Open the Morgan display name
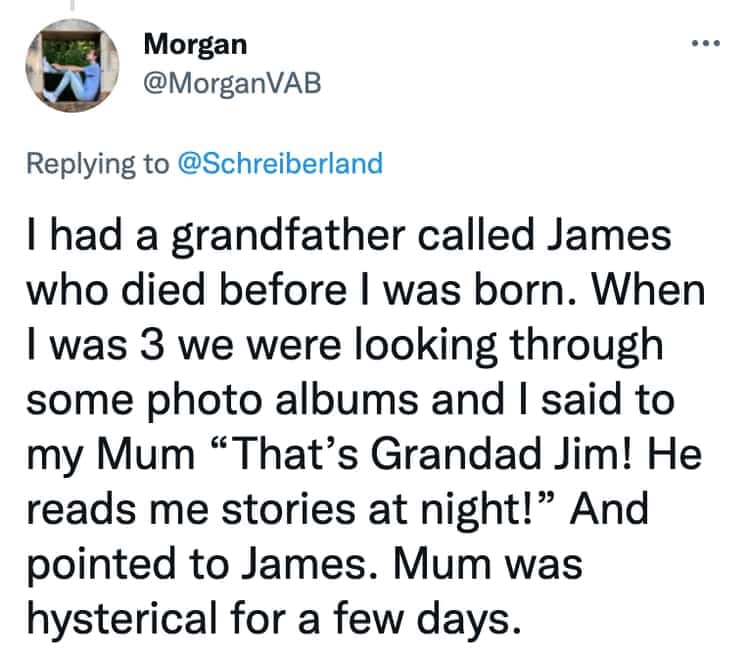The width and height of the screenshot is (750, 664). tap(196, 44)
